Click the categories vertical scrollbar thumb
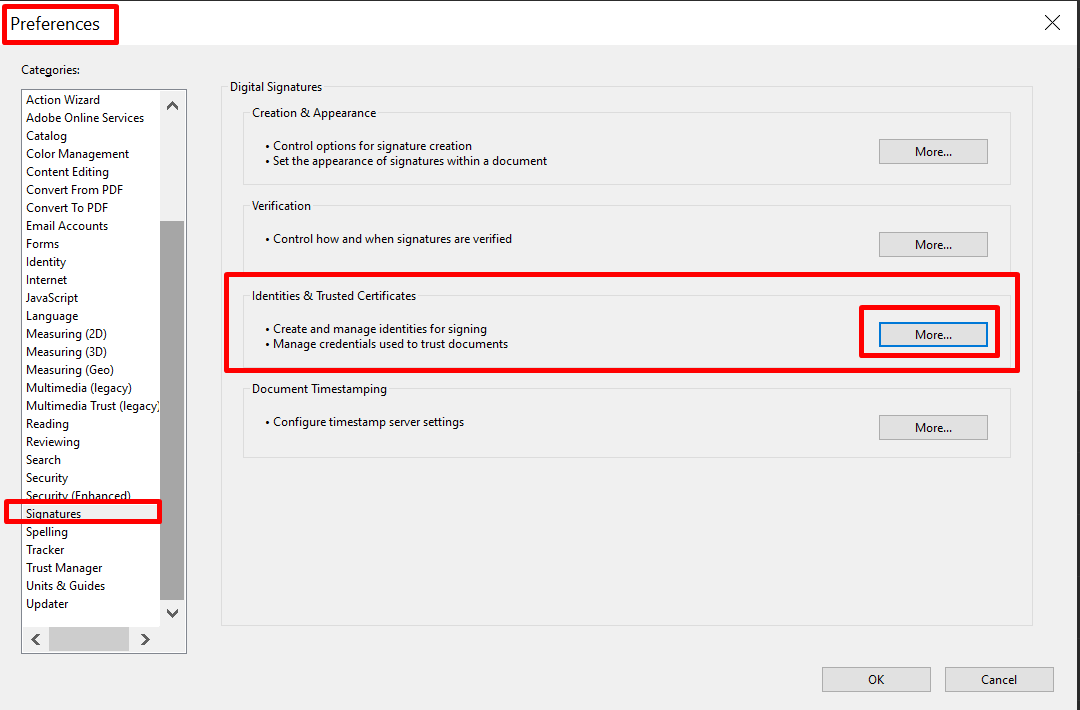1080x710 pixels. (172, 410)
